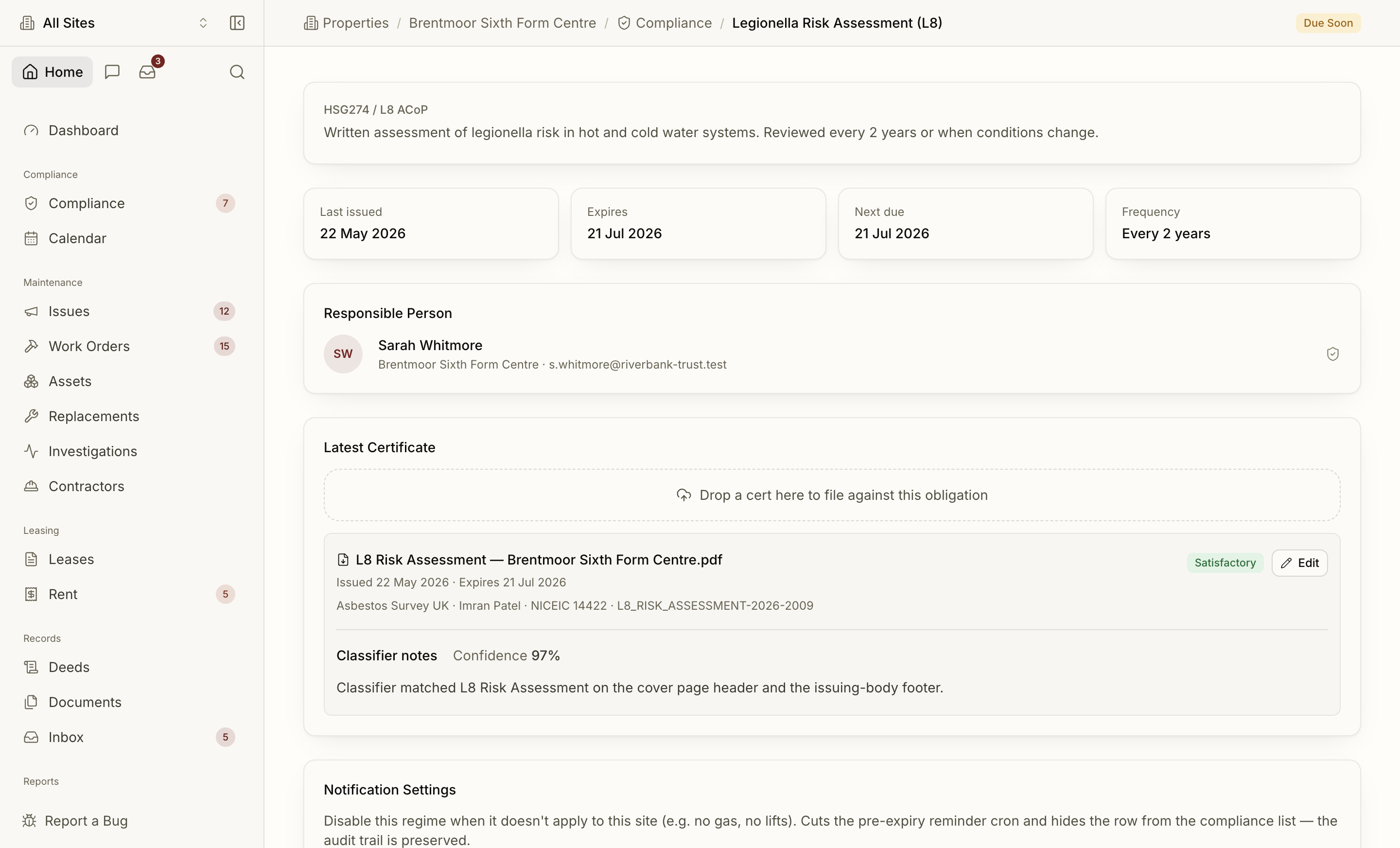Click the SW avatar
The width and height of the screenshot is (1400, 848).
click(343, 353)
